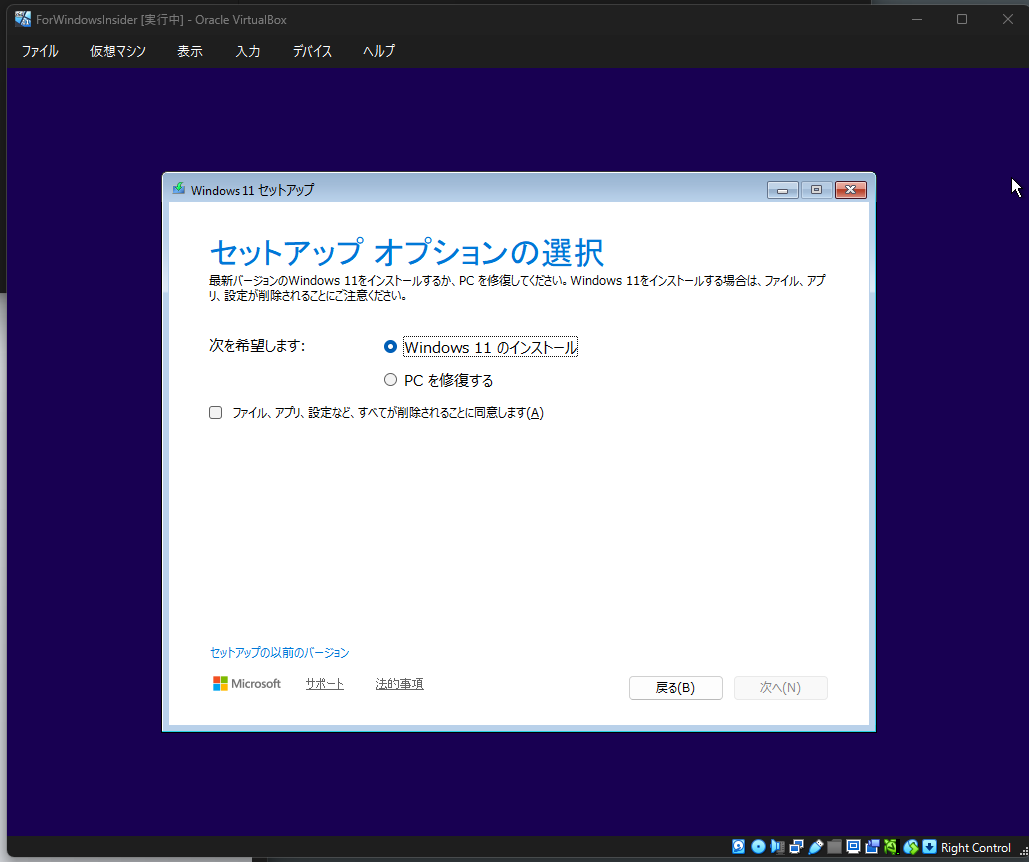Click the 次を希望します: label
This screenshot has height=862, width=1029.
point(257,345)
